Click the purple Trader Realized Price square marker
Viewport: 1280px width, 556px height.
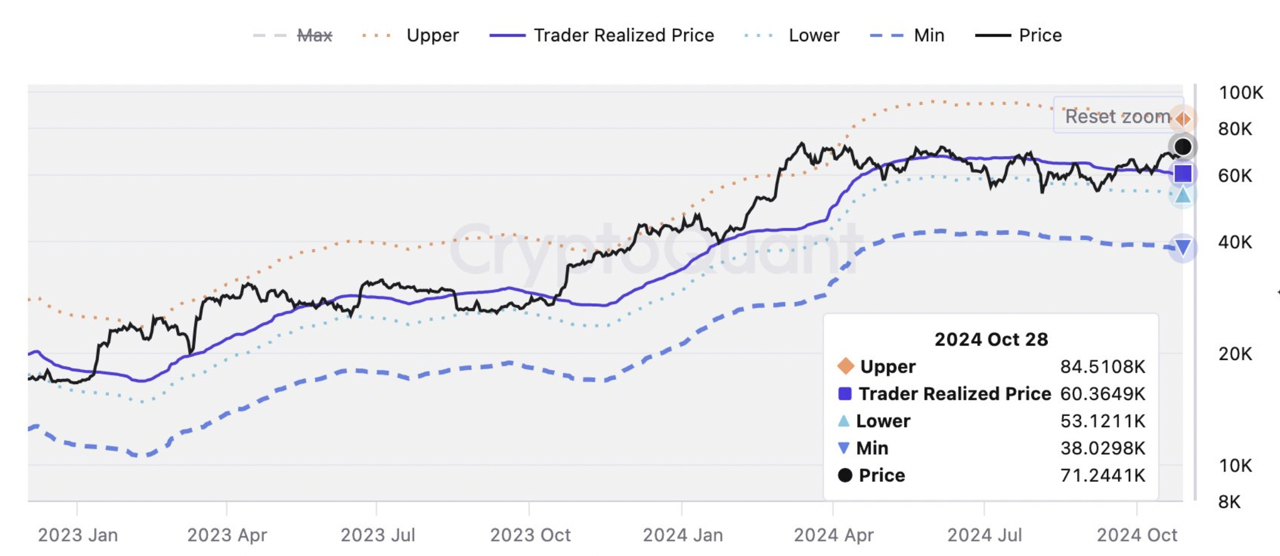pos(1183,173)
